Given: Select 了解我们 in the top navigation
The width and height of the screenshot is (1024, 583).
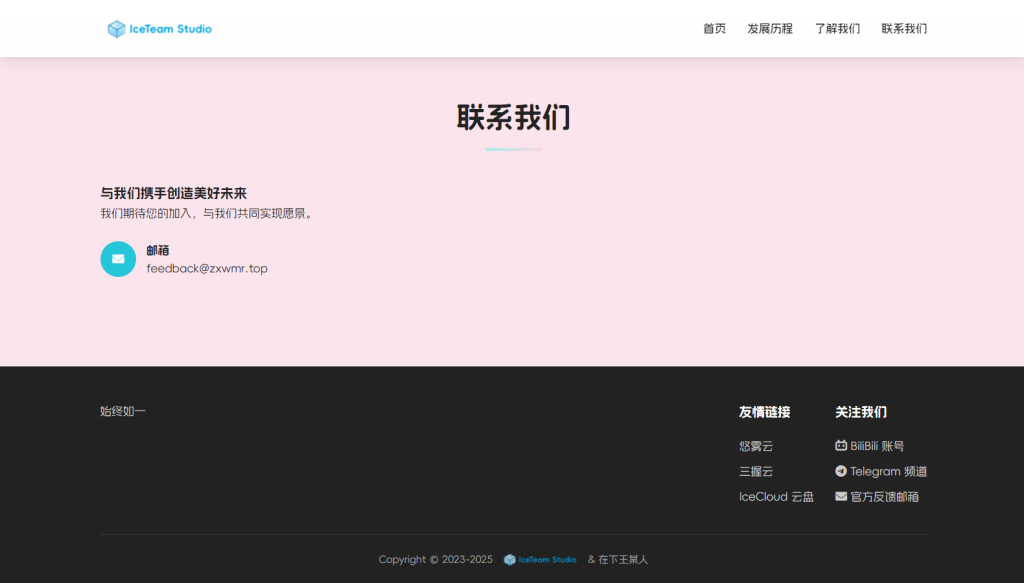Looking at the screenshot, I should tap(837, 29).
